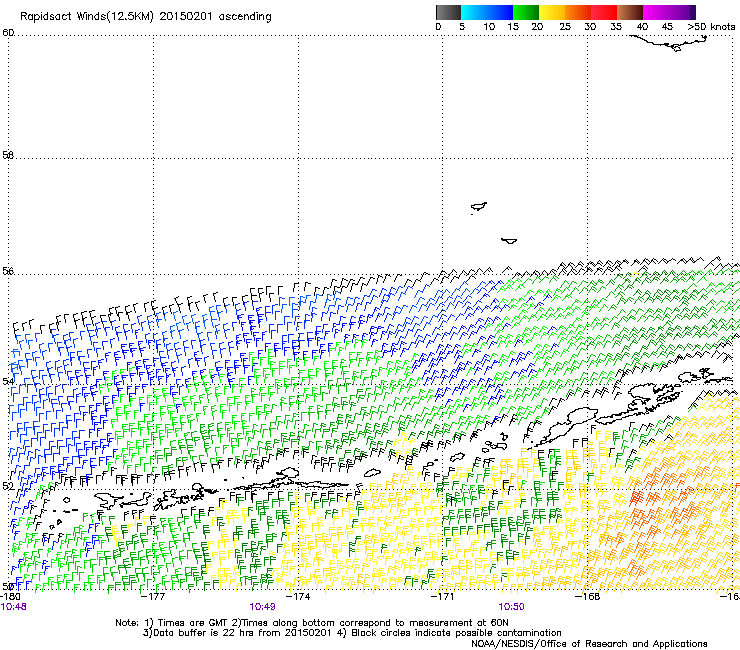The width and height of the screenshot is (740, 650).
Task: Click the NOAA/NESDIS credit text
Action: pos(589,644)
